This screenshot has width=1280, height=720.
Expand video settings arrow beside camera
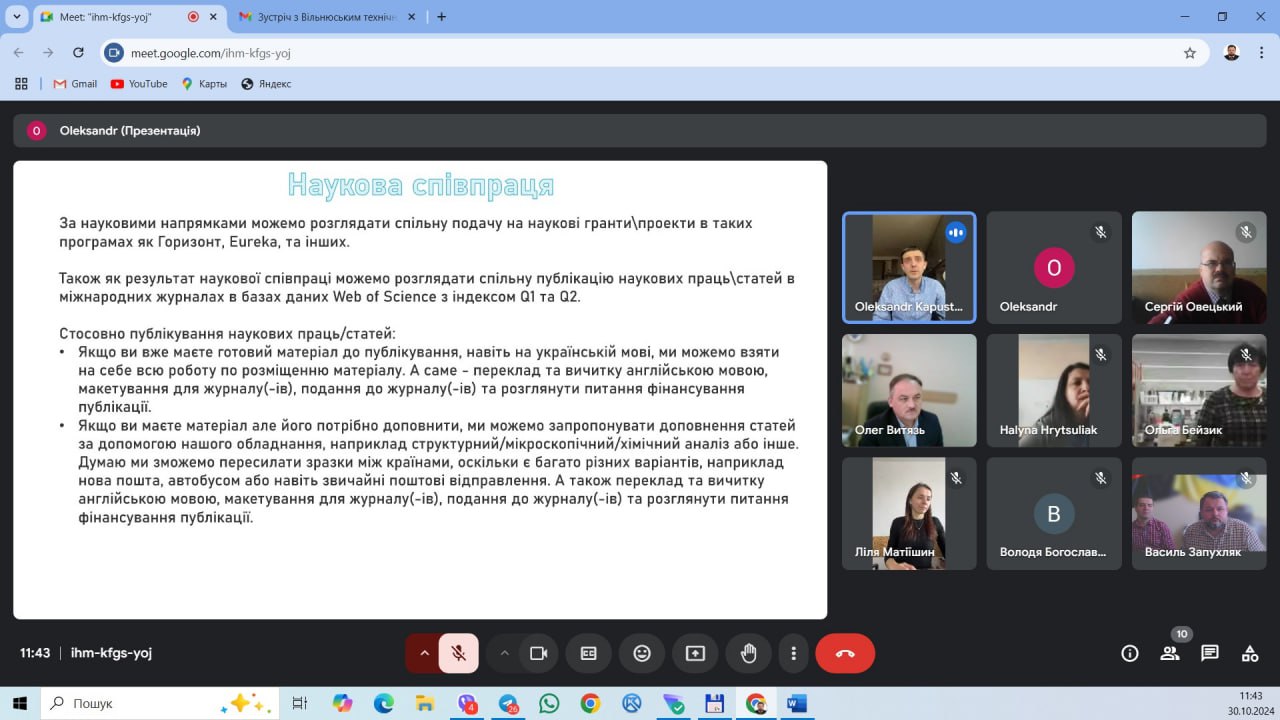pos(504,653)
